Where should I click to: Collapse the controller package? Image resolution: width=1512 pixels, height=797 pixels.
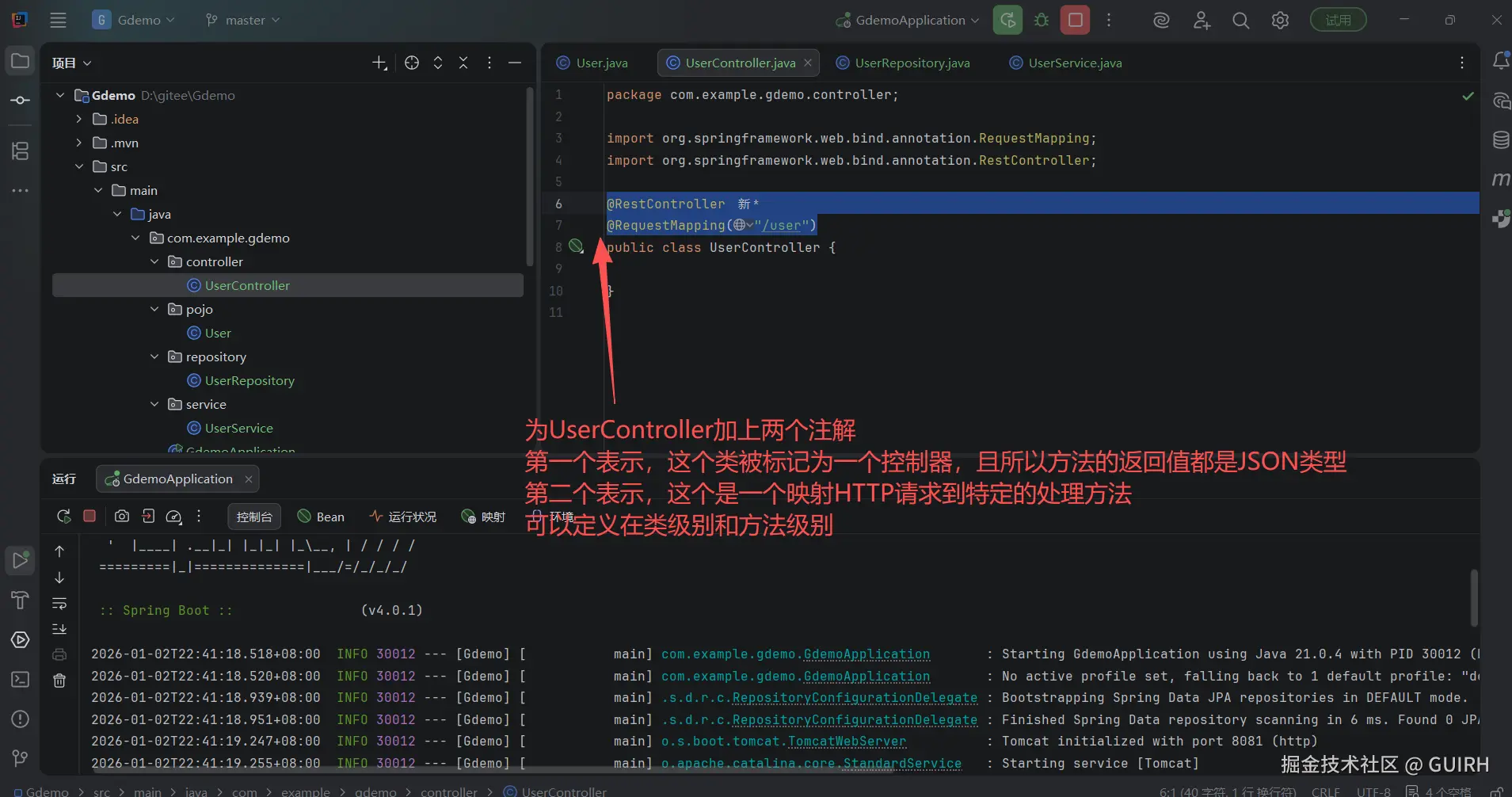[x=154, y=261]
